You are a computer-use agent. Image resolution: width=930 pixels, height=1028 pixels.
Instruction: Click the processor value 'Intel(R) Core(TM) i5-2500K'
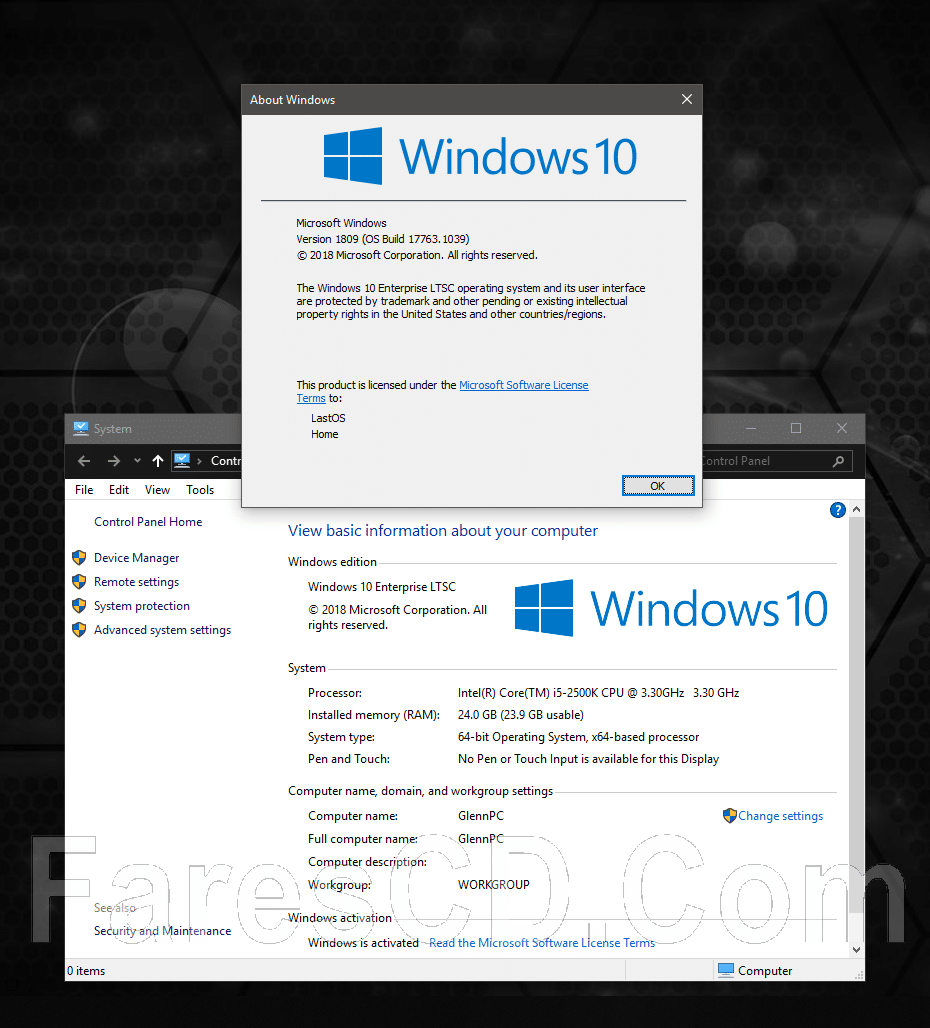click(598, 693)
